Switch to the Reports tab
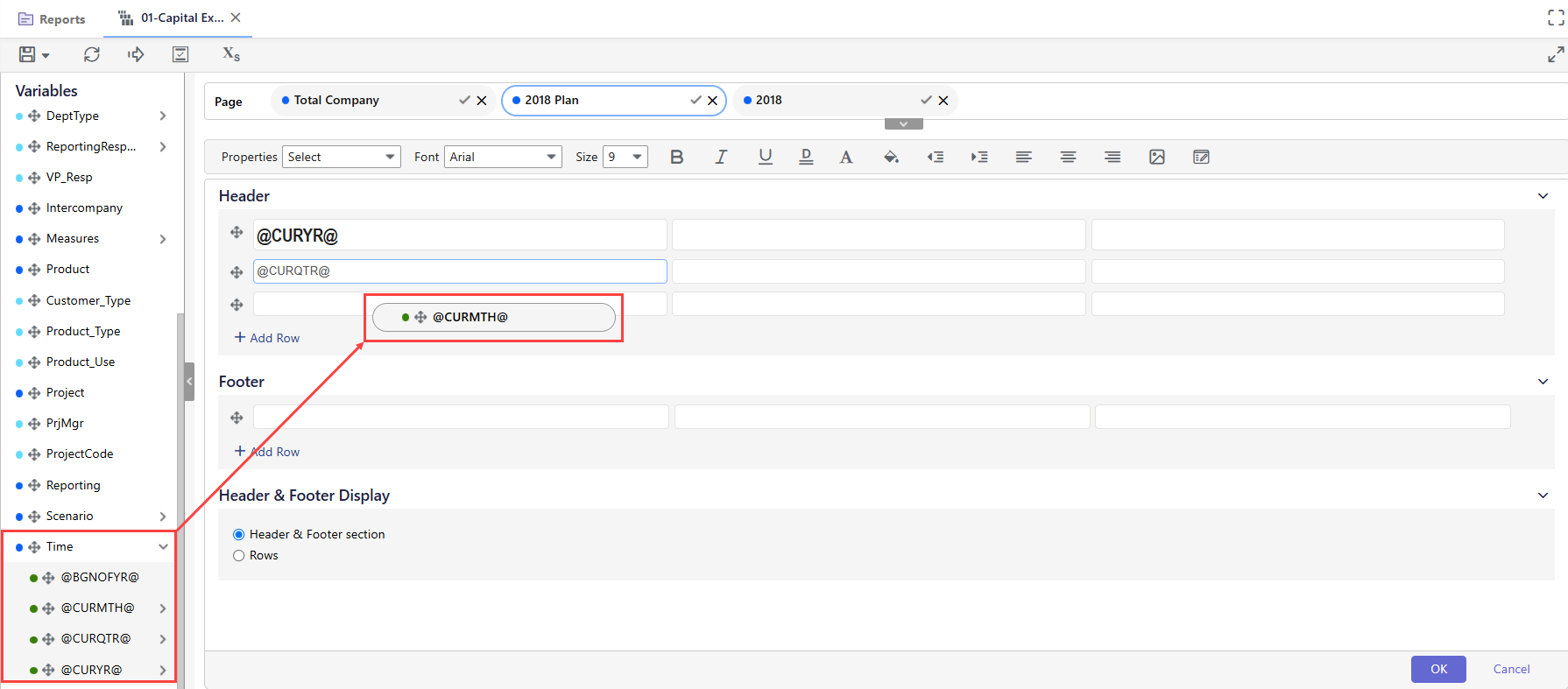Screen dimensions: 1568x689 53,19
